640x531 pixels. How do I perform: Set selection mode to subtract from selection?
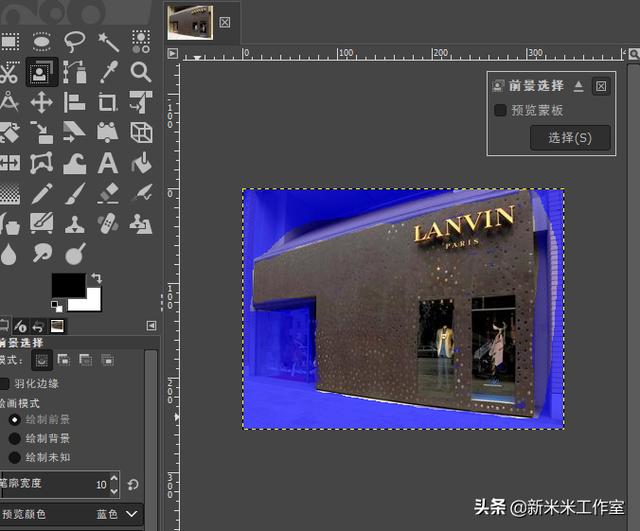[85, 360]
